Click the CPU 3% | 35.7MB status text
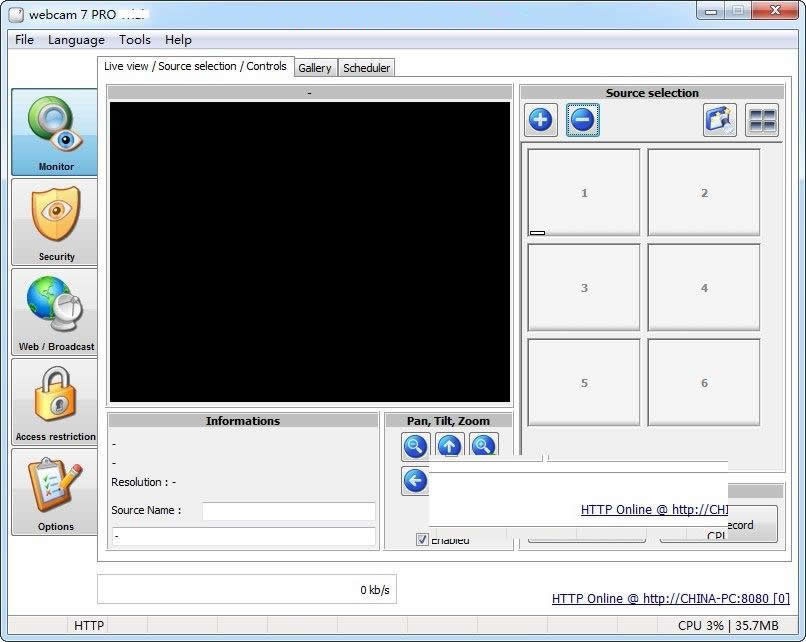This screenshot has width=806, height=642. click(x=728, y=625)
